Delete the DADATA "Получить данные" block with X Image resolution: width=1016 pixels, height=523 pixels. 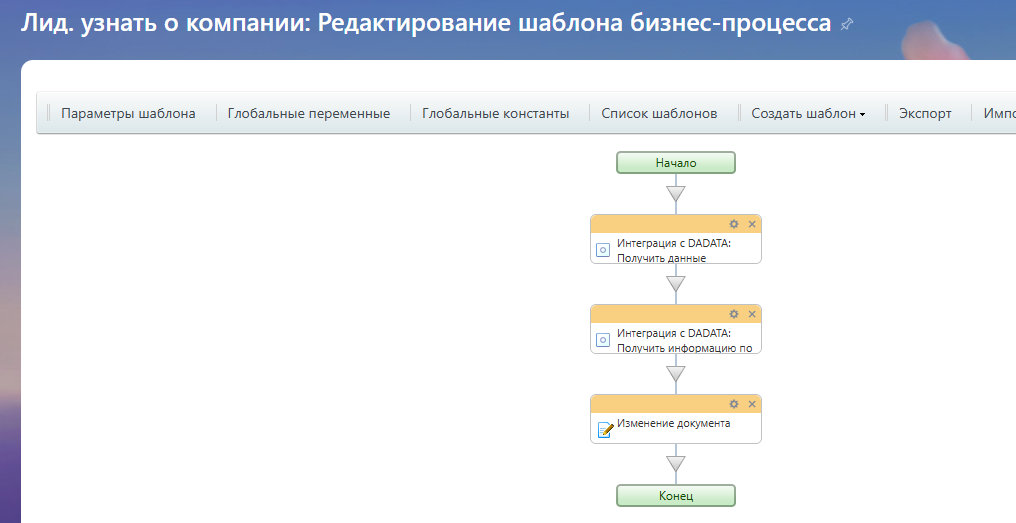[x=752, y=224]
